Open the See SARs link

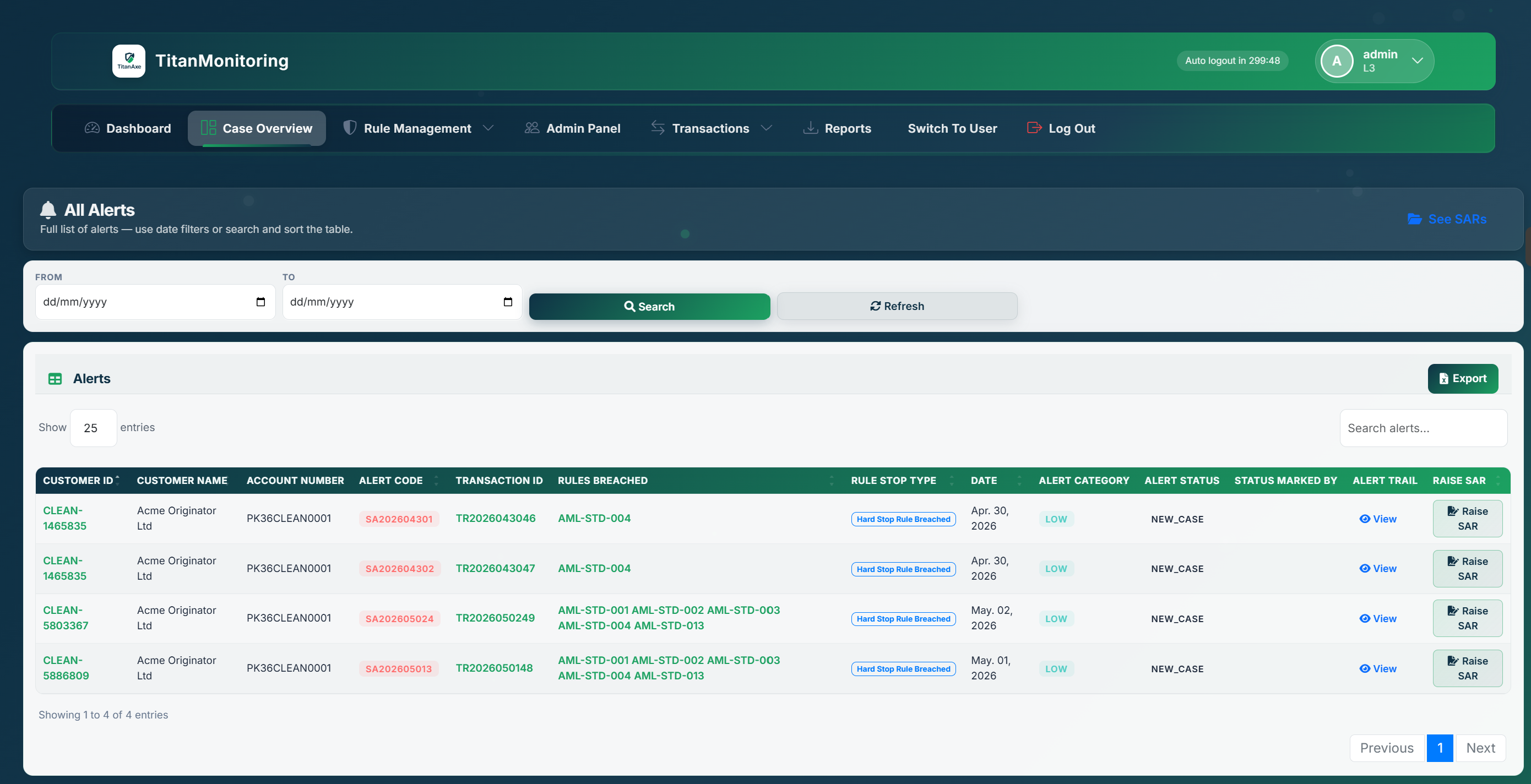point(1447,219)
